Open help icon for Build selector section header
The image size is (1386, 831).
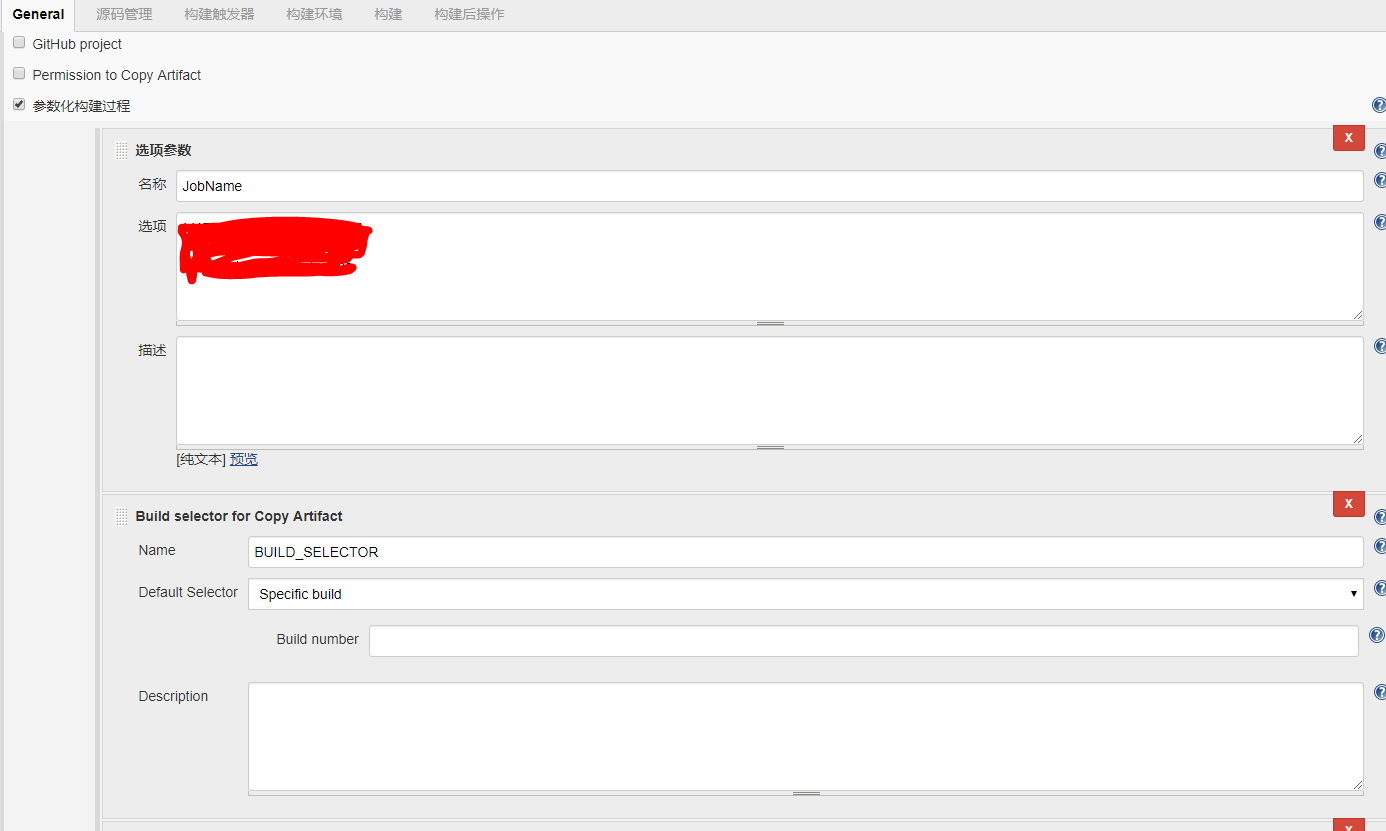tap(1380, 517)
